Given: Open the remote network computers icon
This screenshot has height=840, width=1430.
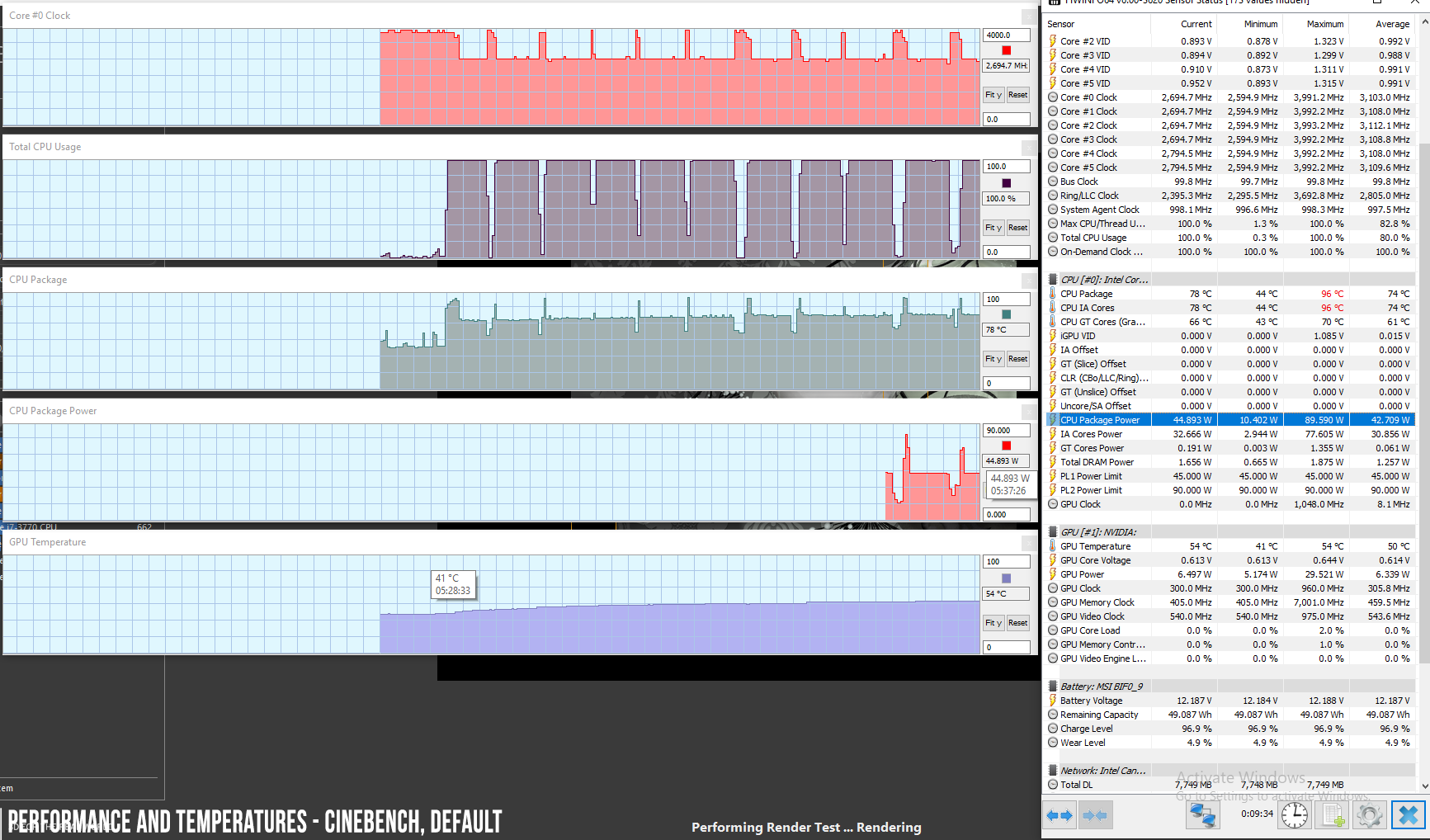Looking at the screenshot, I should 1202,815.
